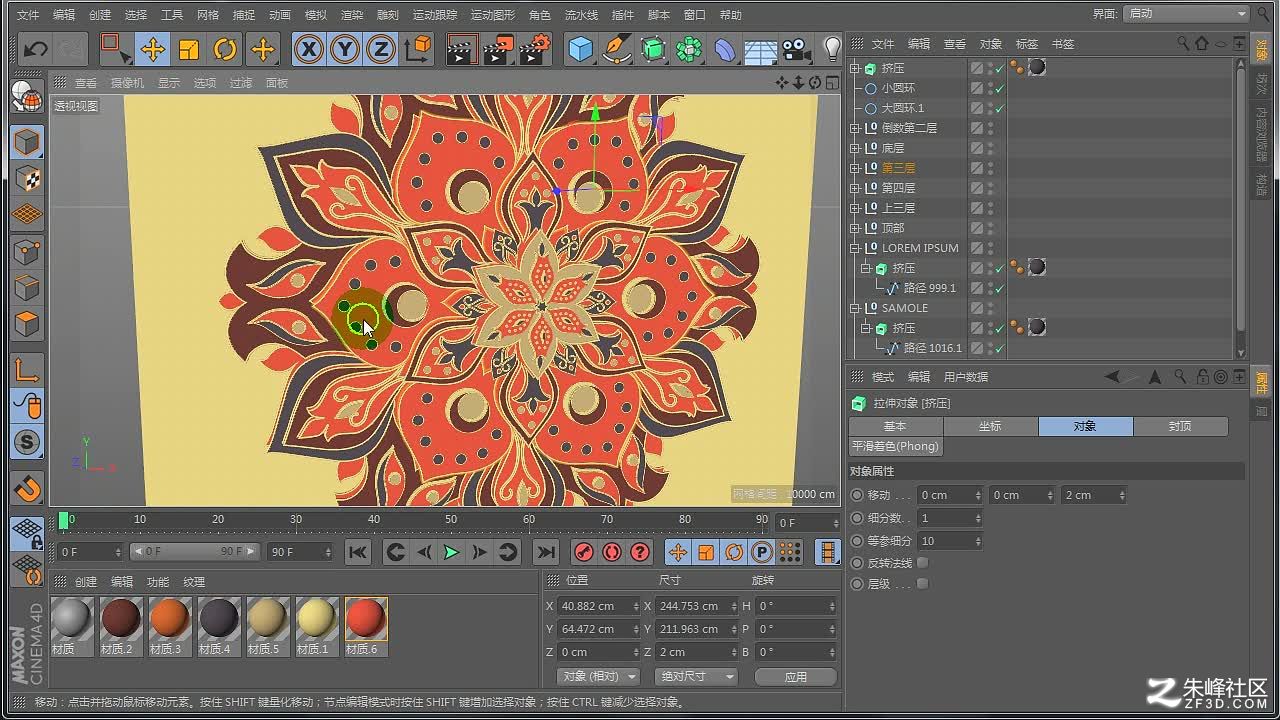1280x720 pixels.
Task: Add a Light object
Action: (832, 49)
